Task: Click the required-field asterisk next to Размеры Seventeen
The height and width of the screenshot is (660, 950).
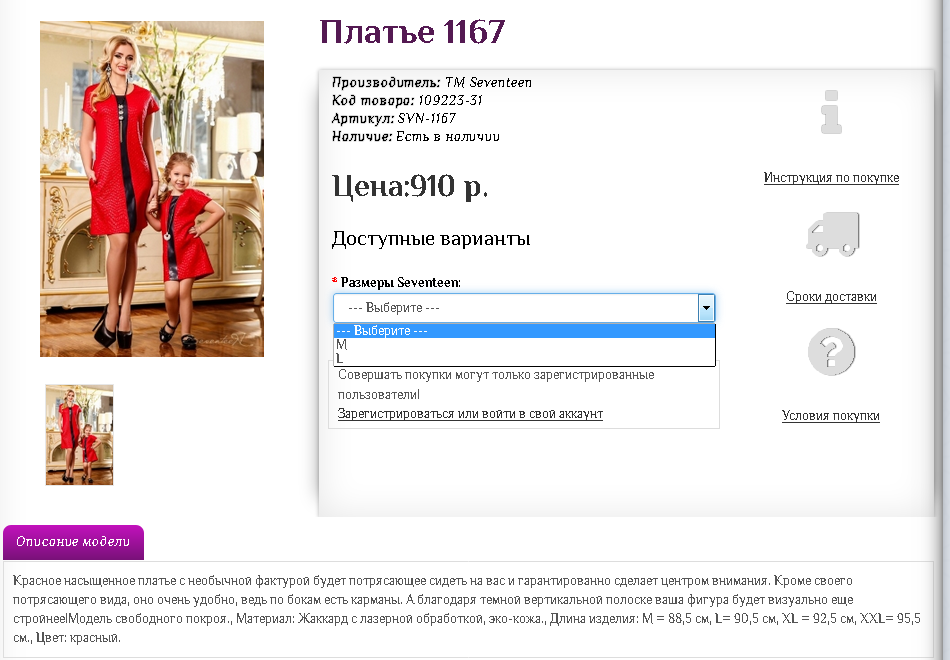Action: pyautogui.click(x=335, y=282)
